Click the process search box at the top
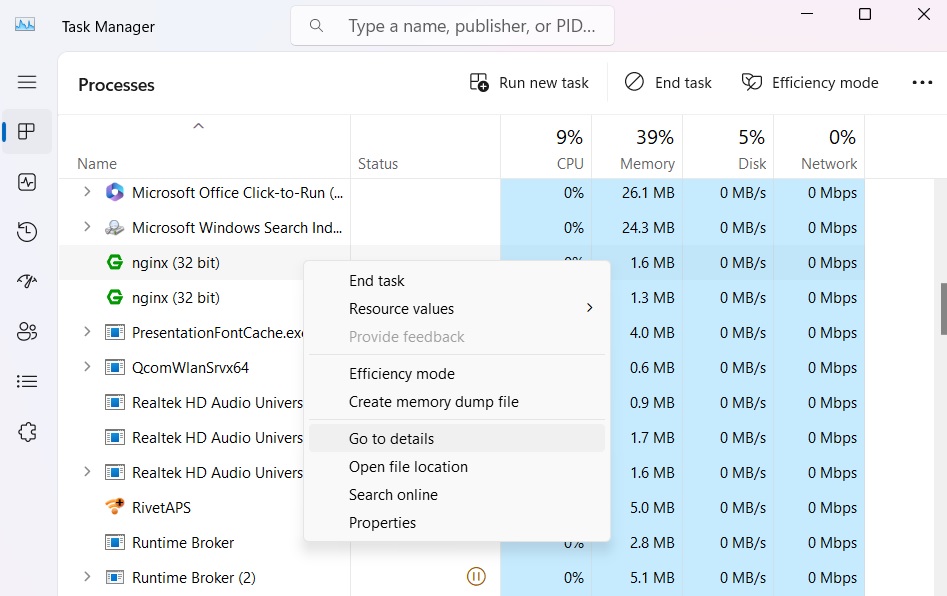 tap(451, 26)
